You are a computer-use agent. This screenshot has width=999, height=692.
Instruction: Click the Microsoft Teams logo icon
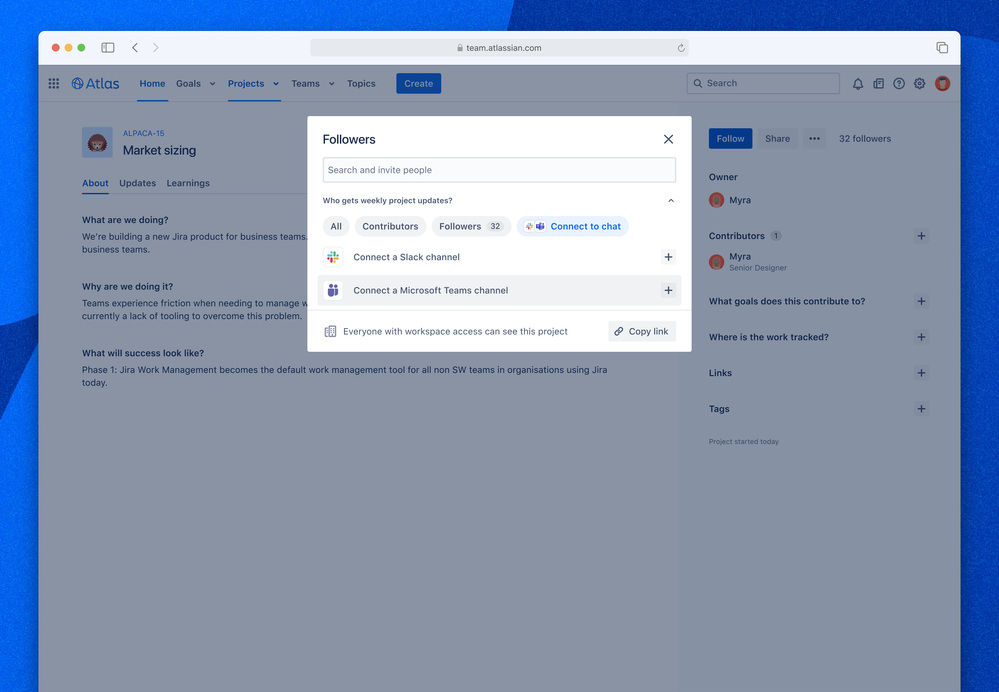click(x=333, y=290)
